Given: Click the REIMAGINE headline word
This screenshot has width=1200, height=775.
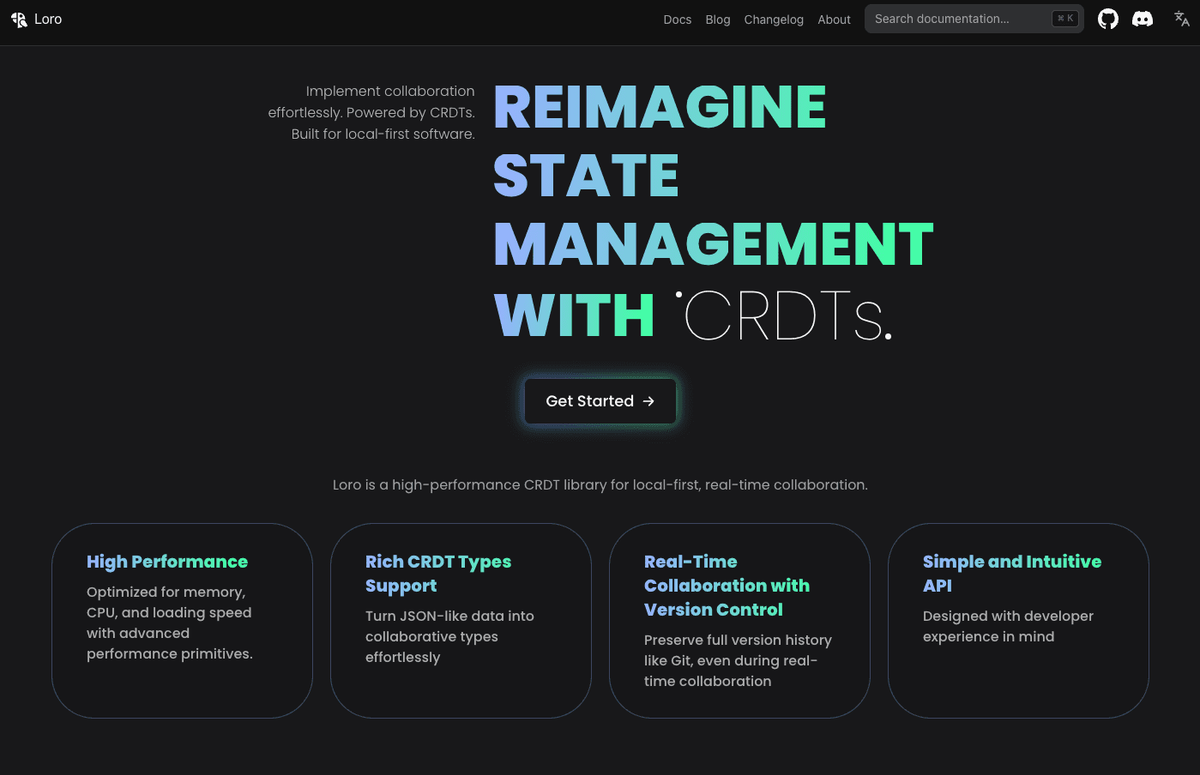Looking at the screenshot, I should (660, 108).
